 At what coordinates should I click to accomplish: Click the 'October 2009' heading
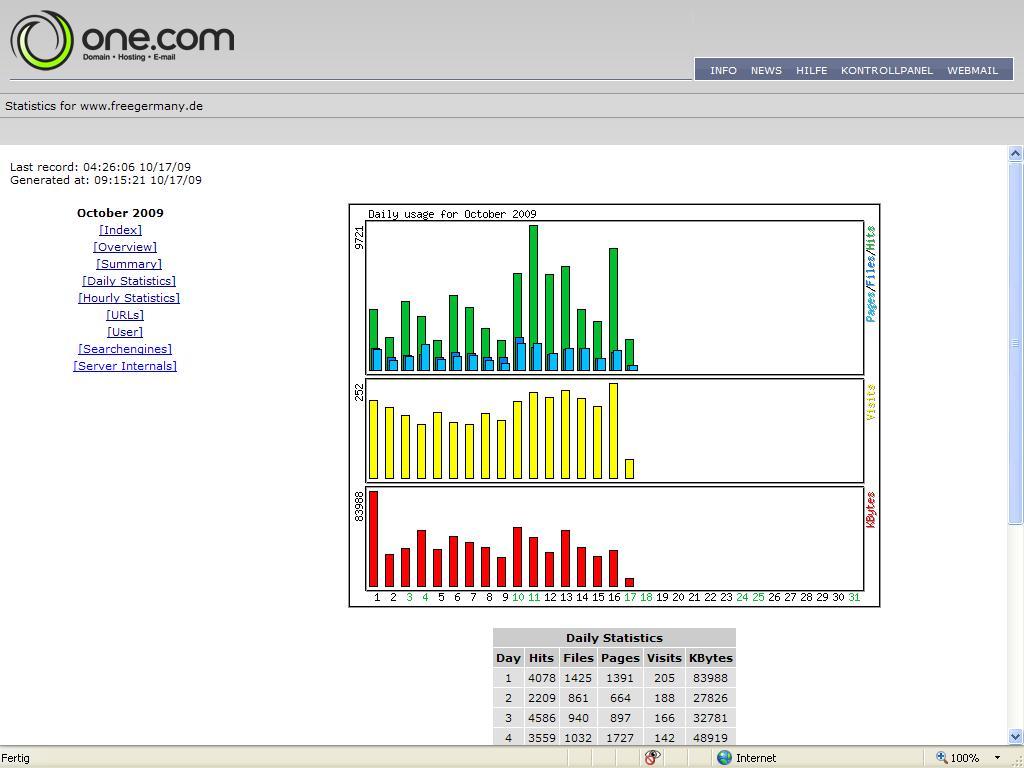tap(120, 213)
